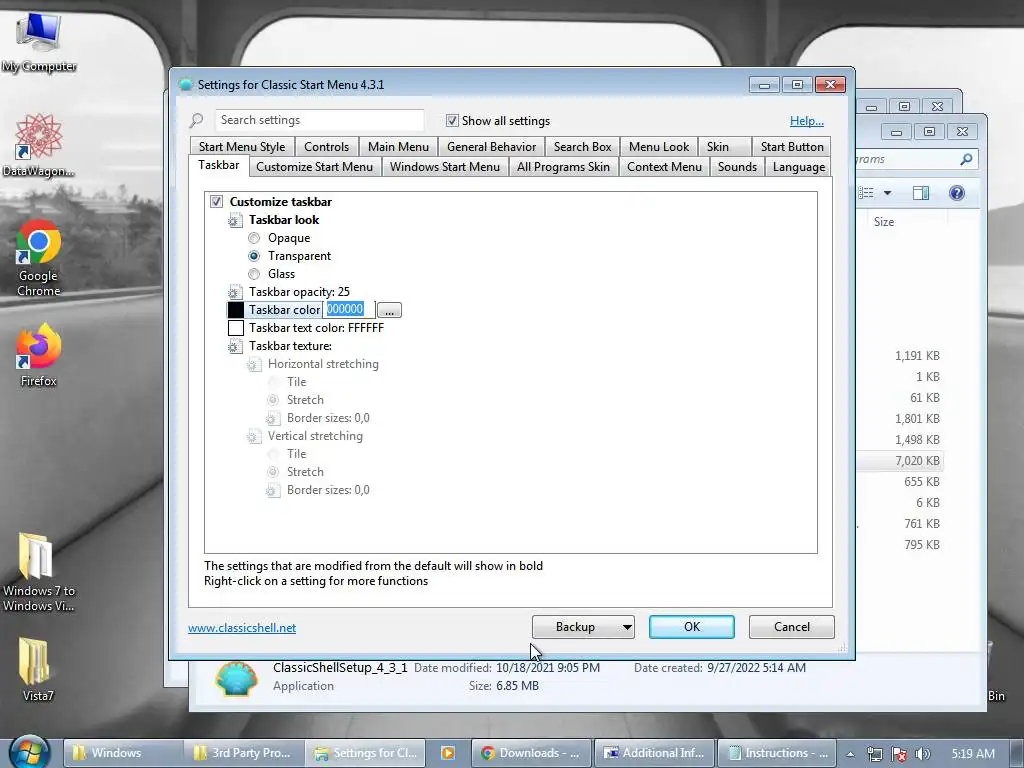Viewport: 1024px width, 768px height.
Task: Select the Glass taskbar look
Action: 254,274
